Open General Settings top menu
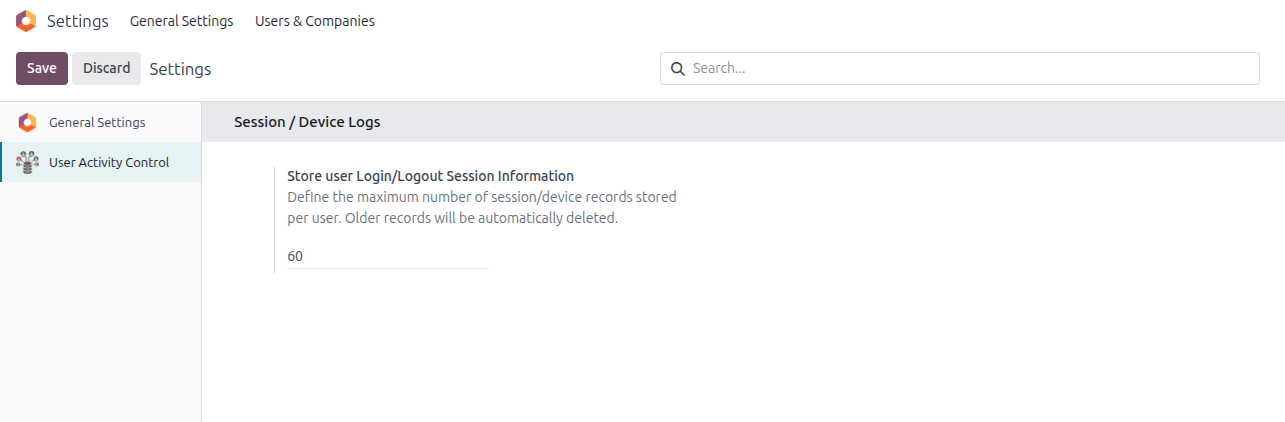1285x422 pixels. click(181, 21)
